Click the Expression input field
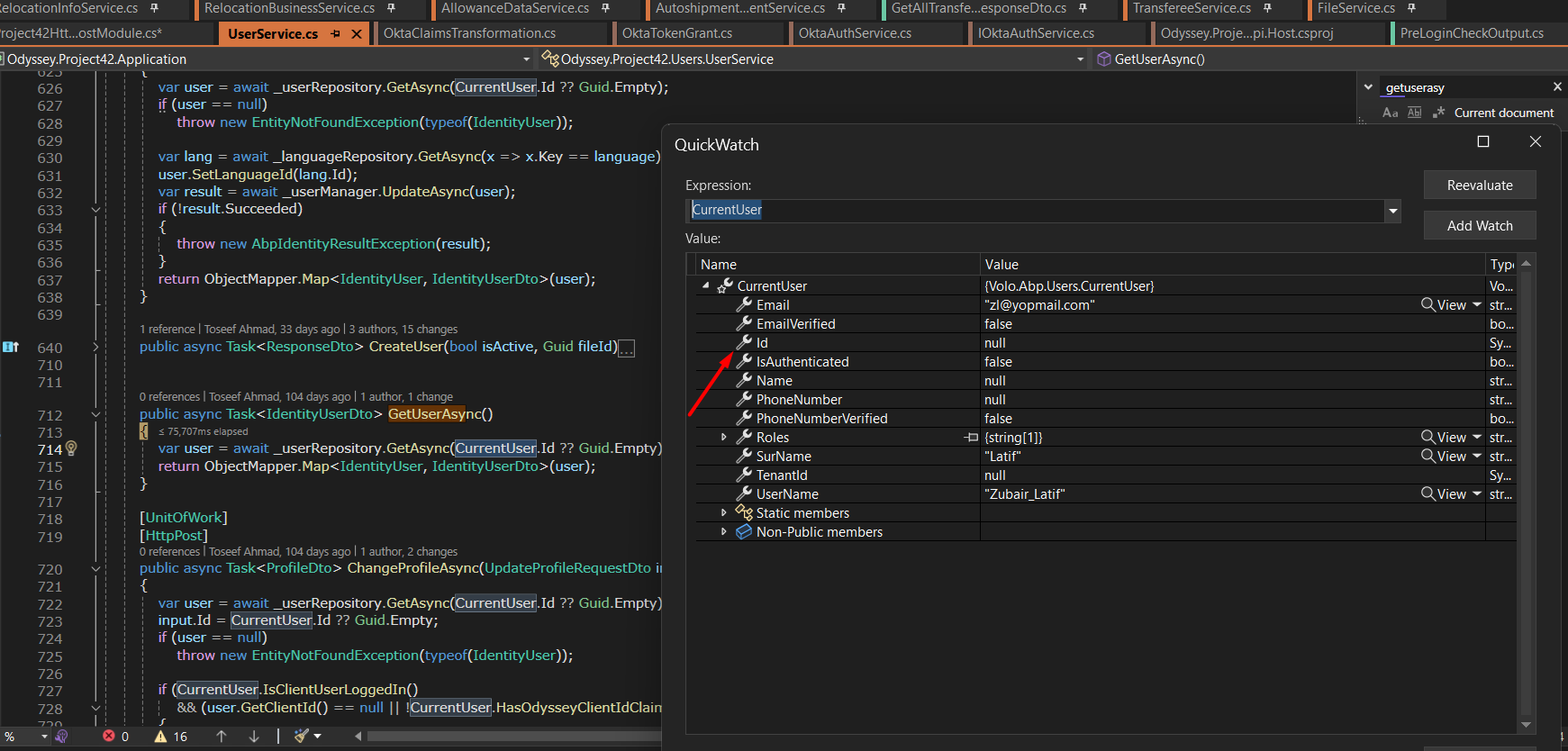Image resolution: width=1568 pixels, height=751 pixels. click(x=1036, y=211)
